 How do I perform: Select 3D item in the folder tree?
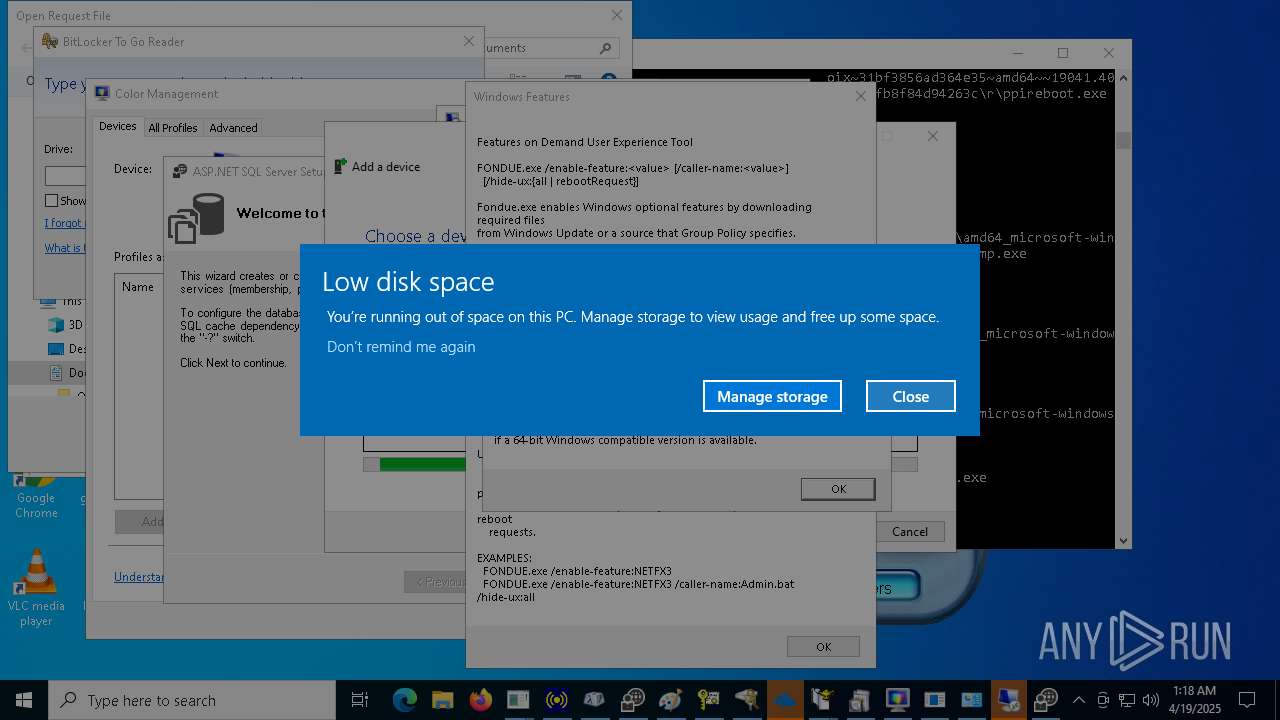pos(67,325)
